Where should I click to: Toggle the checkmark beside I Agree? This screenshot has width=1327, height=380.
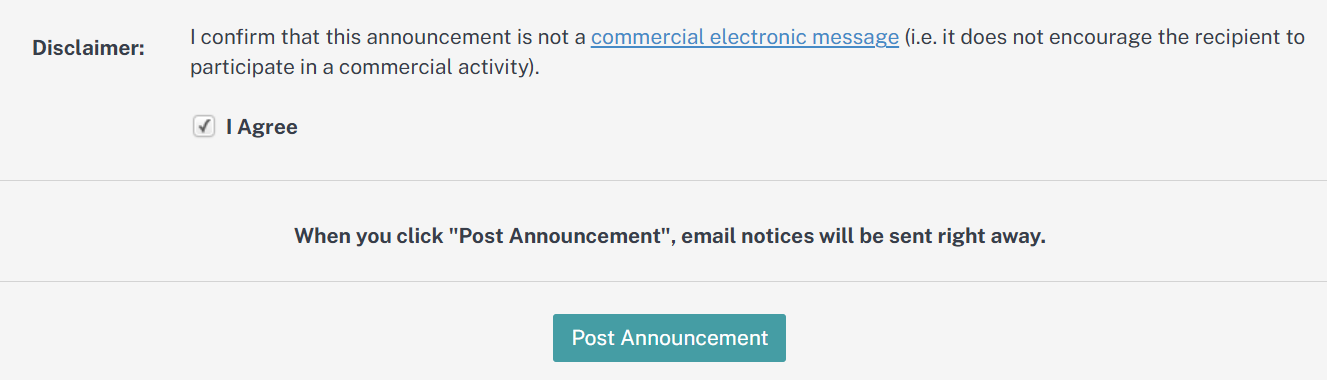[x=204, y=127]
